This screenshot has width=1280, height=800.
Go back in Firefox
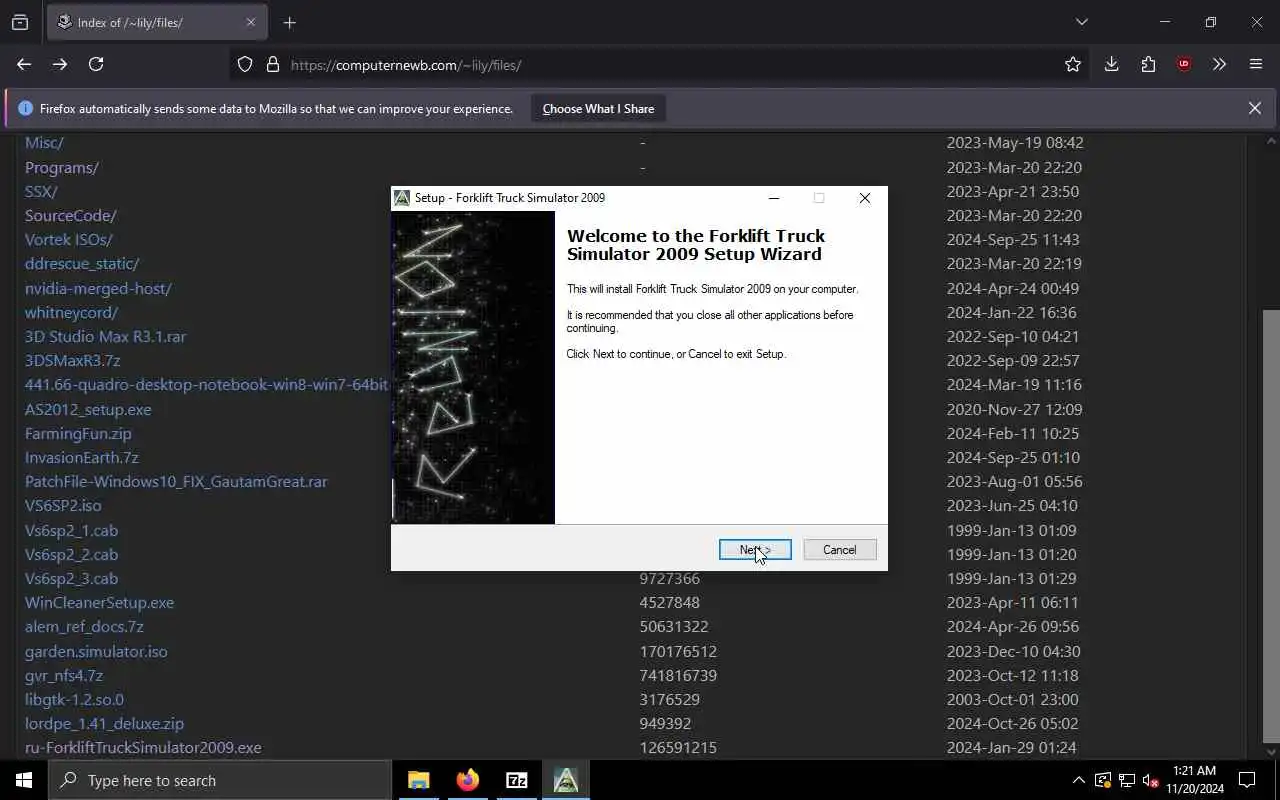coord(24,64)
